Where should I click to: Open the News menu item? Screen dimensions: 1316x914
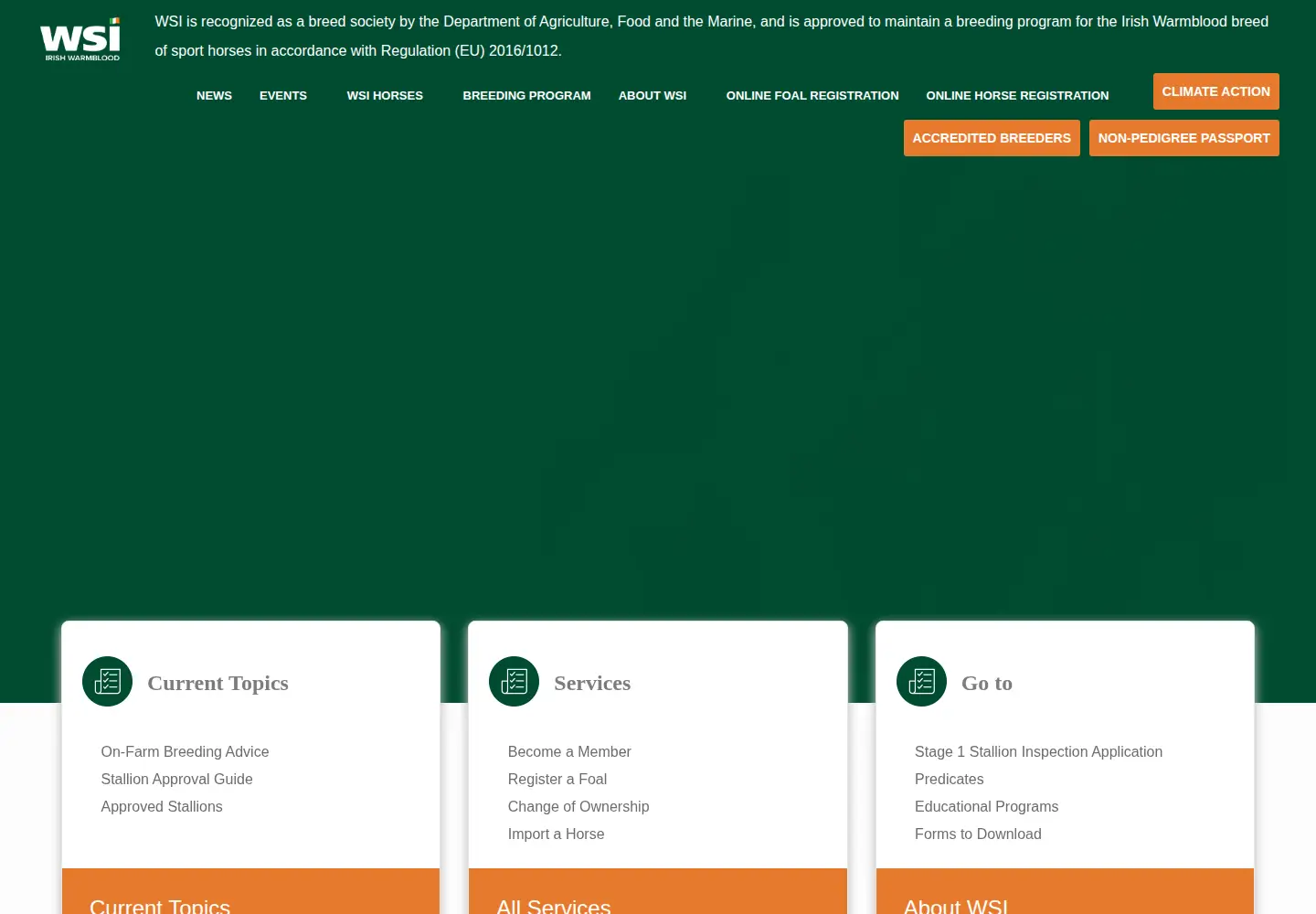pyautogui.click(x=214, y=96)
